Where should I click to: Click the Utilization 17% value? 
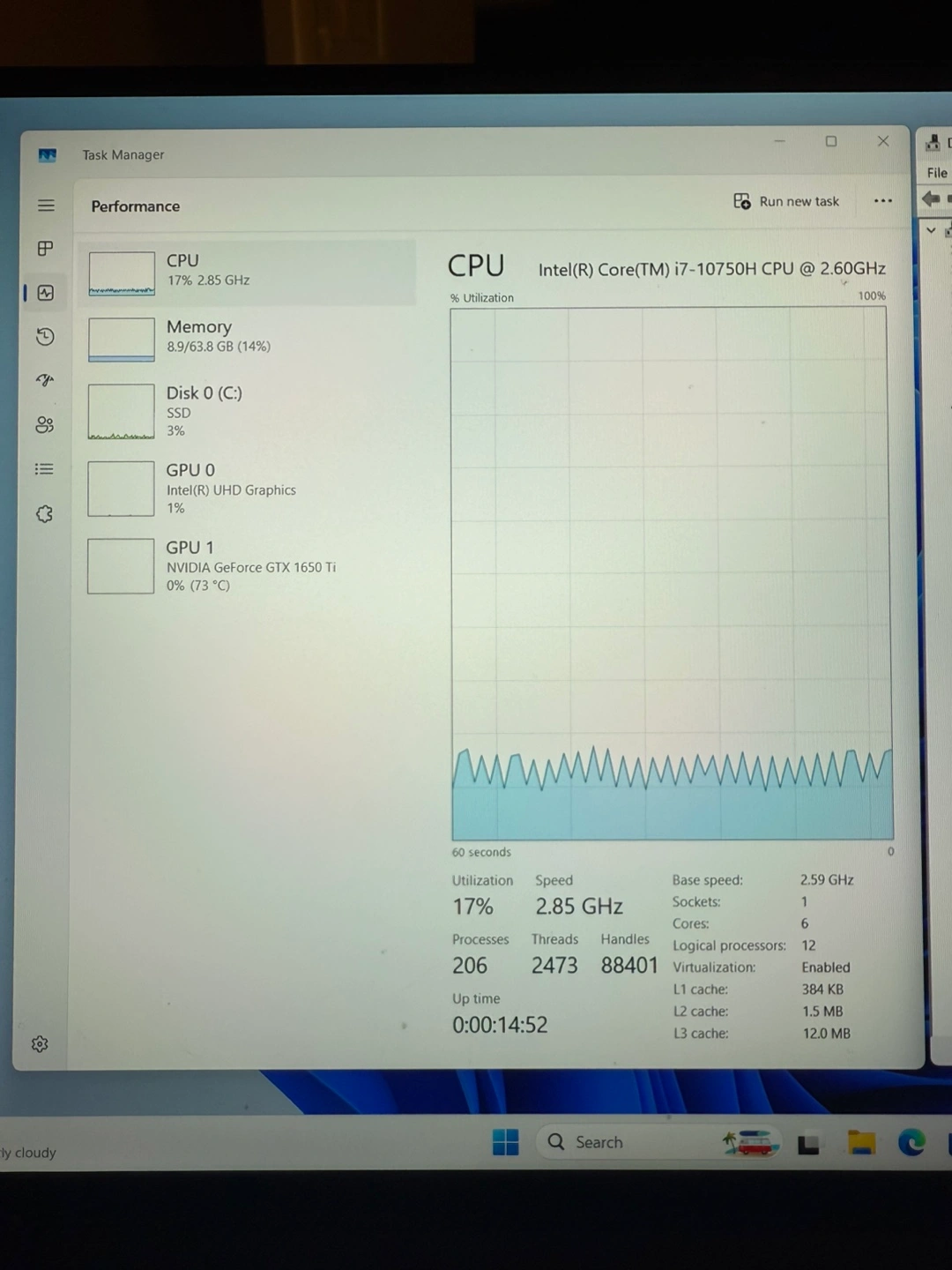coord(472,907)
